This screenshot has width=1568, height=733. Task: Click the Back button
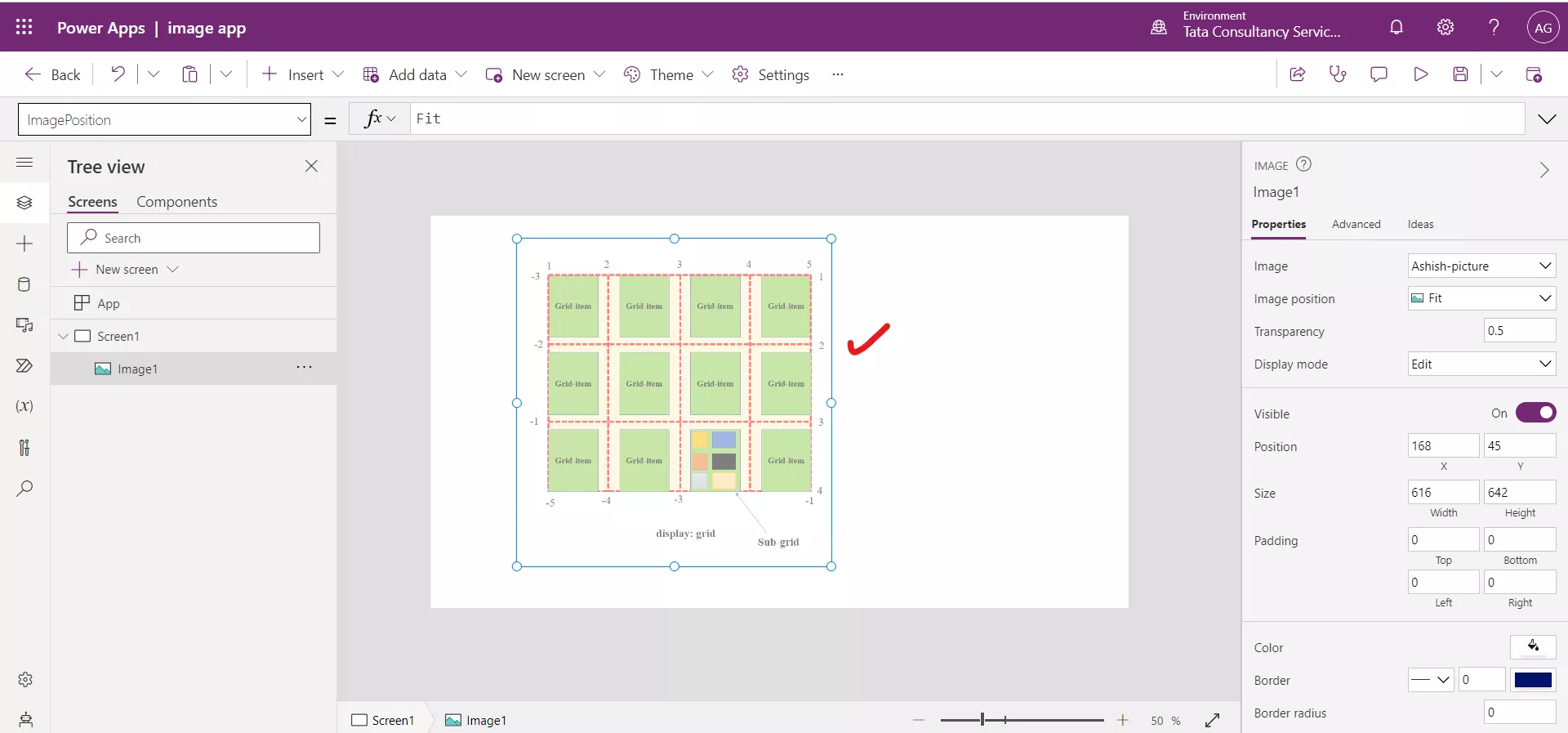[x=52, y=74]
